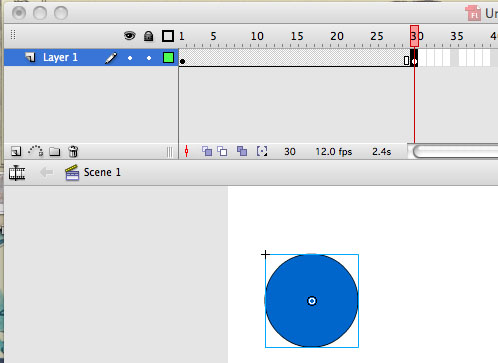The image size is (498, 363).
Task: Lock all layers with the padlock header icon
Action: (x=149, y=36)
